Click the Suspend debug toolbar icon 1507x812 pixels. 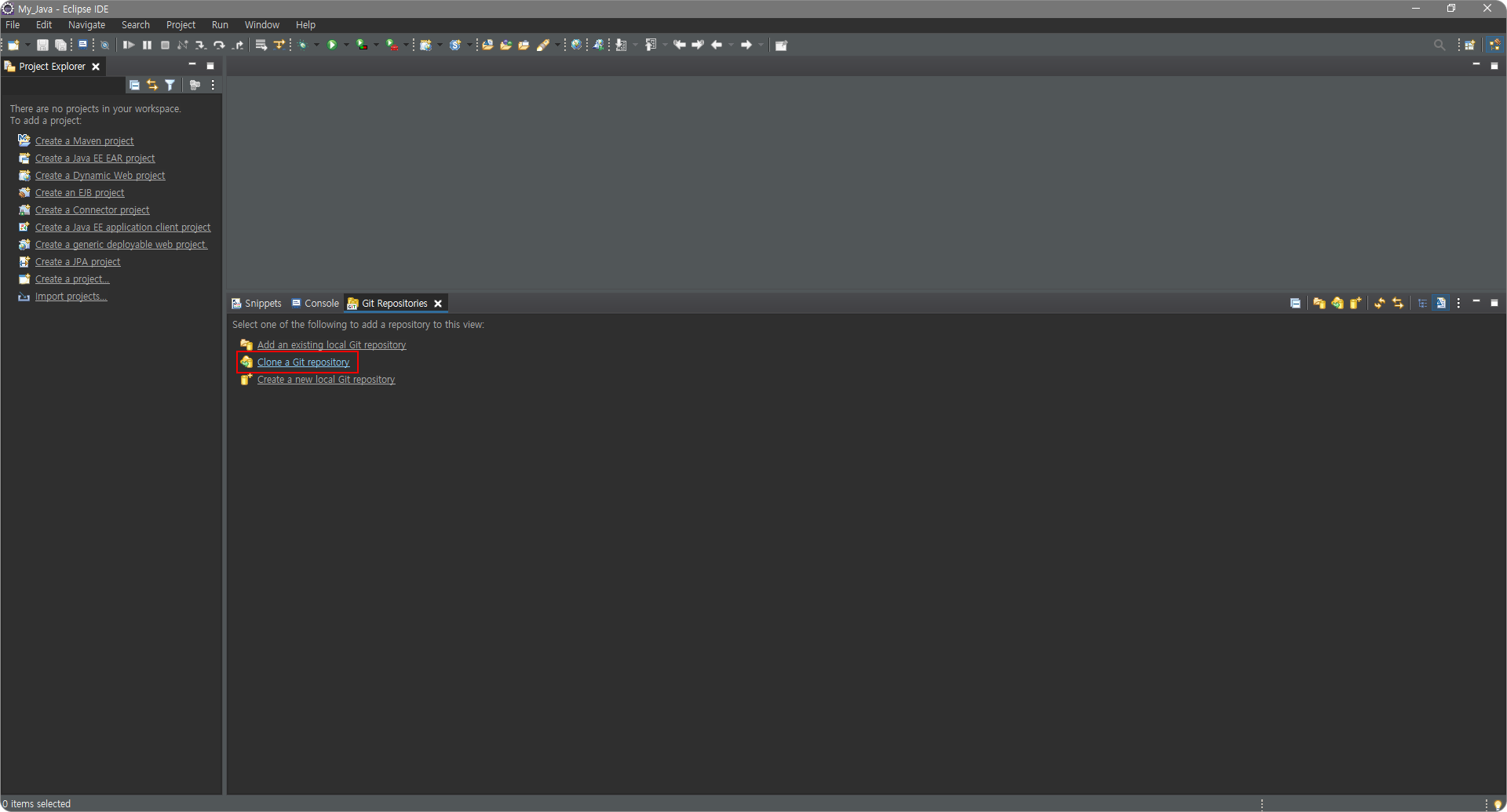pyautogui.click(x=147, y=45)
